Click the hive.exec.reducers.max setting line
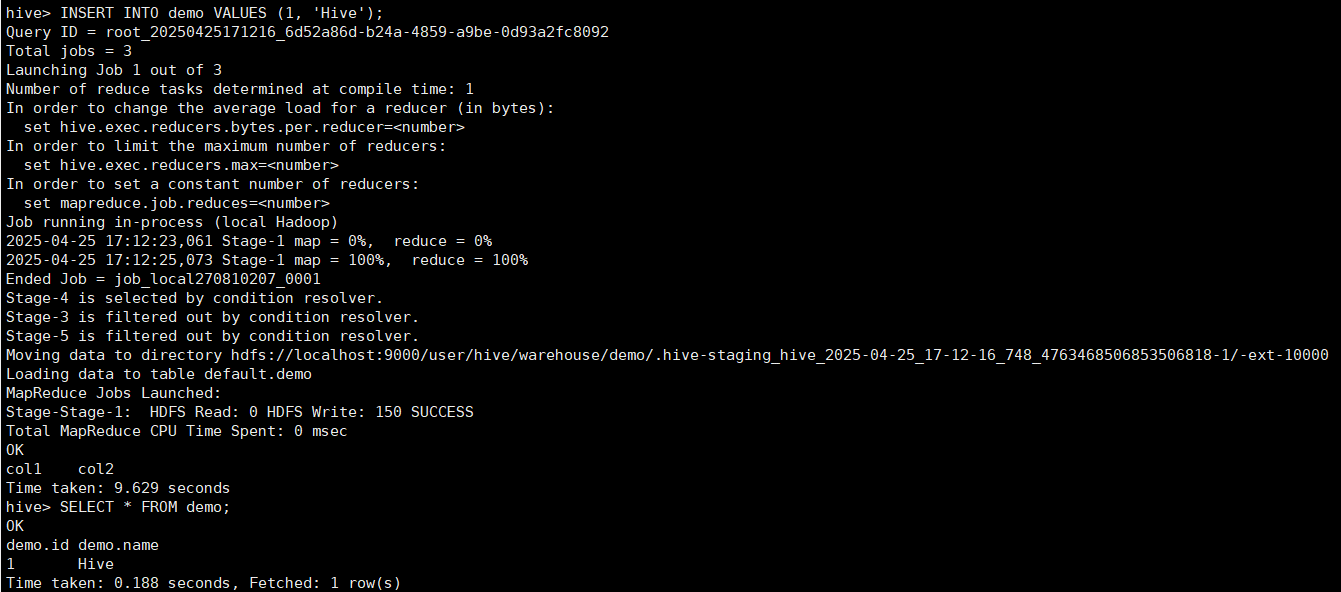 click(x=181, y=165)
